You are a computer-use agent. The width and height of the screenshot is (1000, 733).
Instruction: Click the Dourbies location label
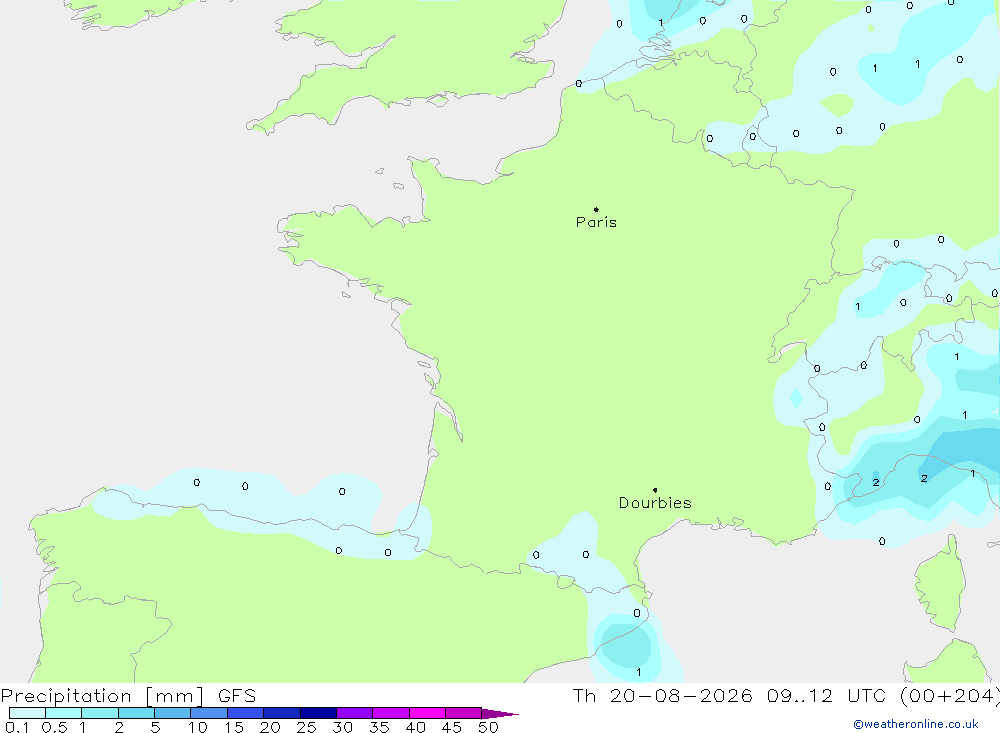pyautogui.click(x=655, y=503)
